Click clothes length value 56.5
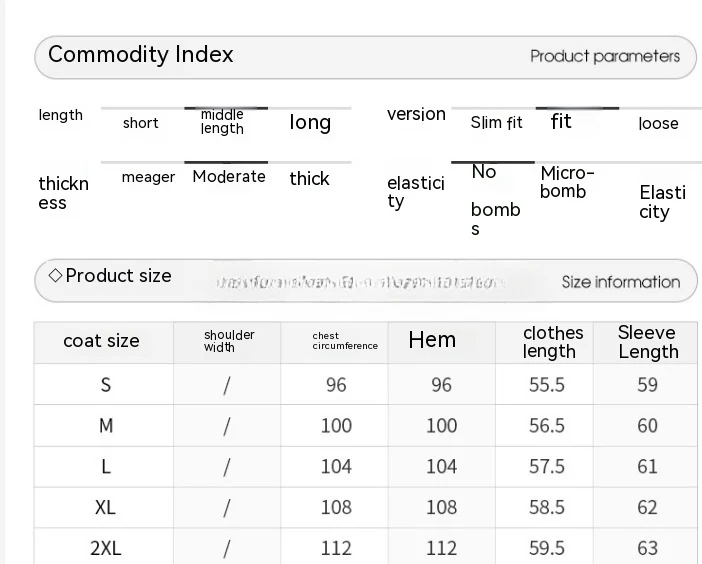 coord(547,426)
